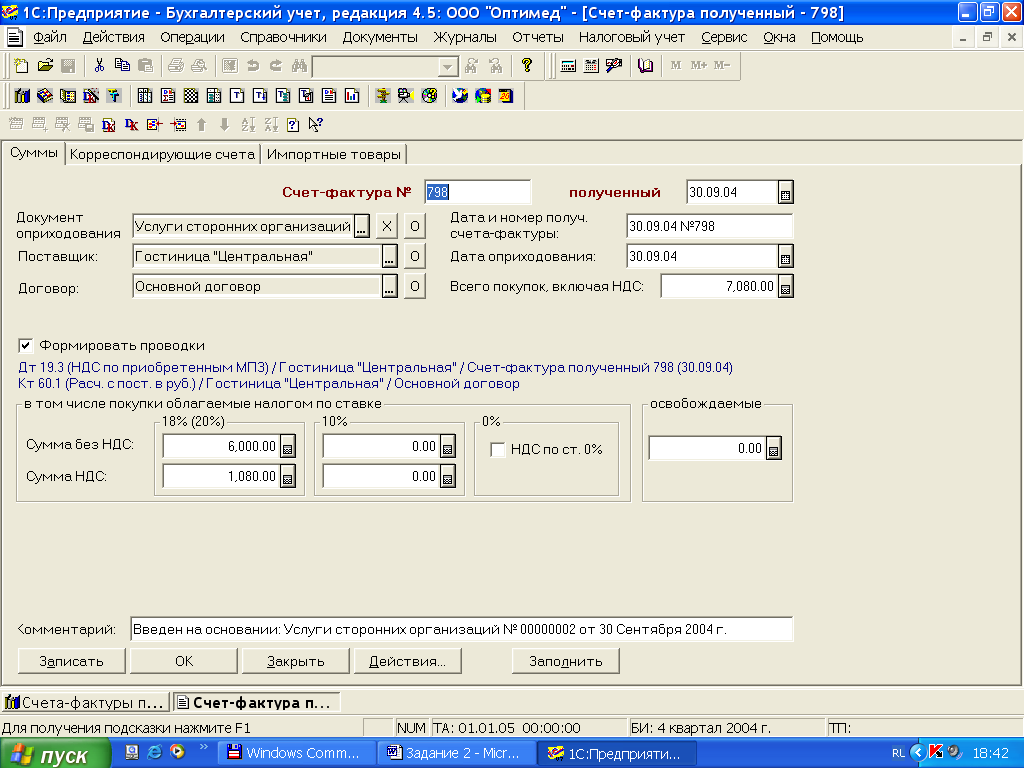This screenshot has height=768, width=1024.
Task: Click the Open folder toolbar icon
Action: (45, 65)
